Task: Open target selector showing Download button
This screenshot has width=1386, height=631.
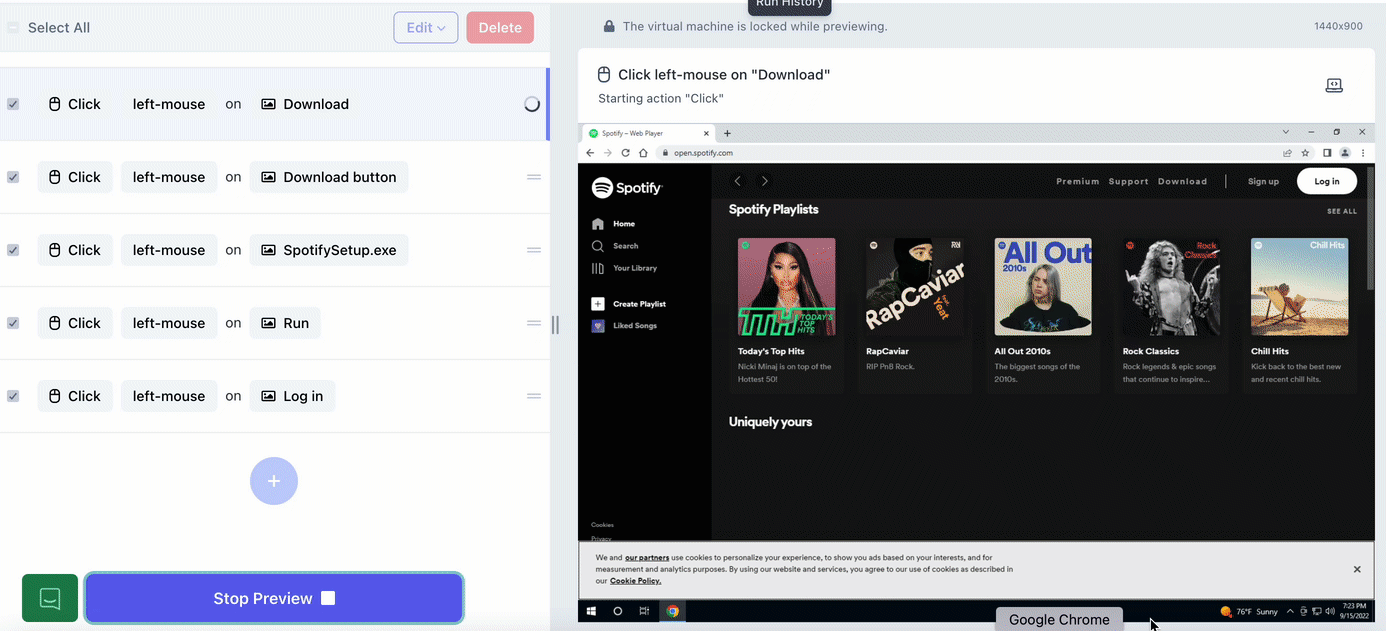Action: tap(329, 177)
